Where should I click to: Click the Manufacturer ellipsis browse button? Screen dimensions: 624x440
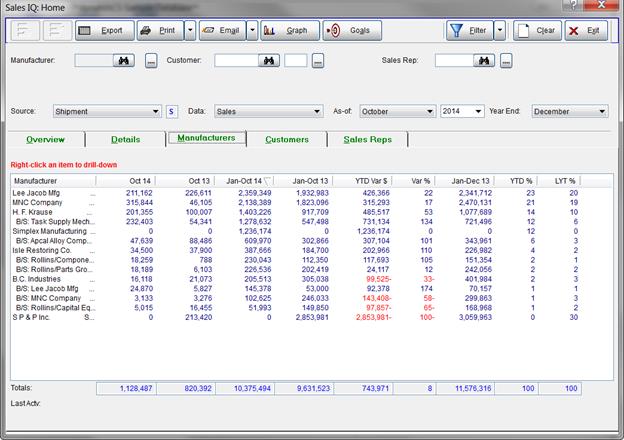[151, 61]
